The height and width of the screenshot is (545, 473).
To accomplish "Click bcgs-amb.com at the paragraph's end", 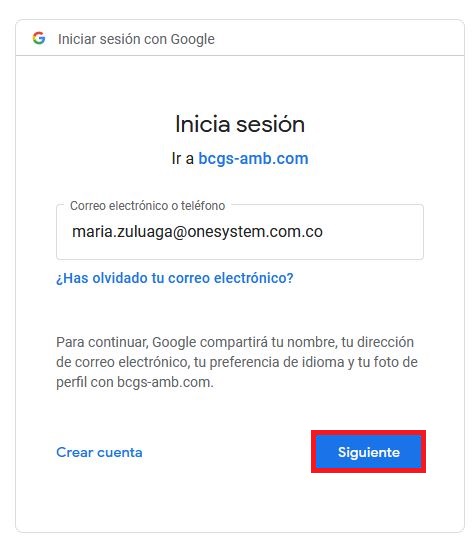I will tap(164, 382).
